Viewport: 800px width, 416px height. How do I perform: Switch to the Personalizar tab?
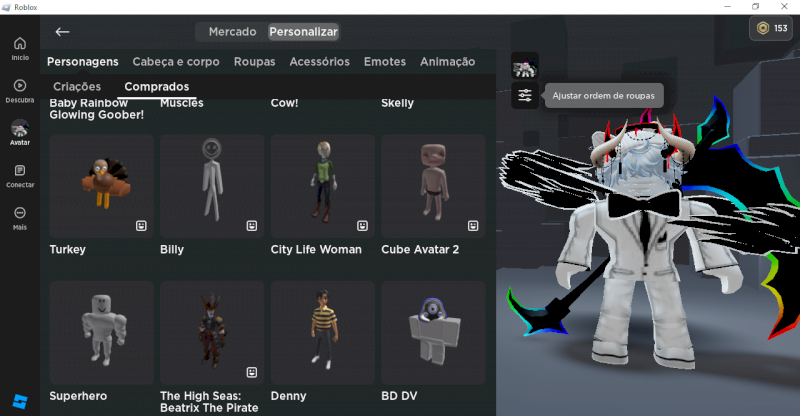pyautogui.click(x=304, y=32)
